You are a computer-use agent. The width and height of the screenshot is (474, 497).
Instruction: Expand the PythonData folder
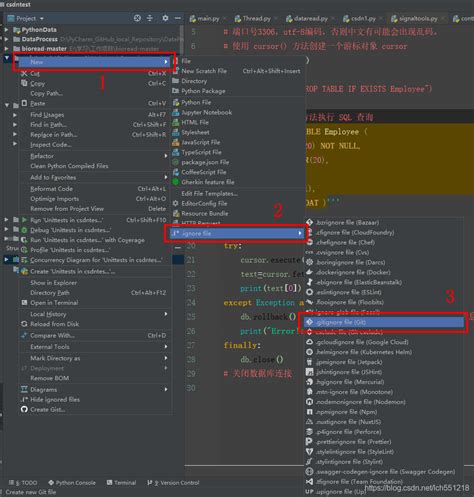[6, 30]
